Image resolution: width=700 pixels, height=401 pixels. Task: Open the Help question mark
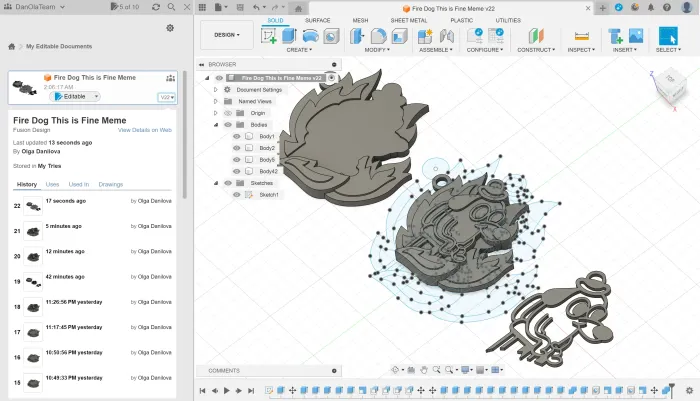tap(667, 8)
